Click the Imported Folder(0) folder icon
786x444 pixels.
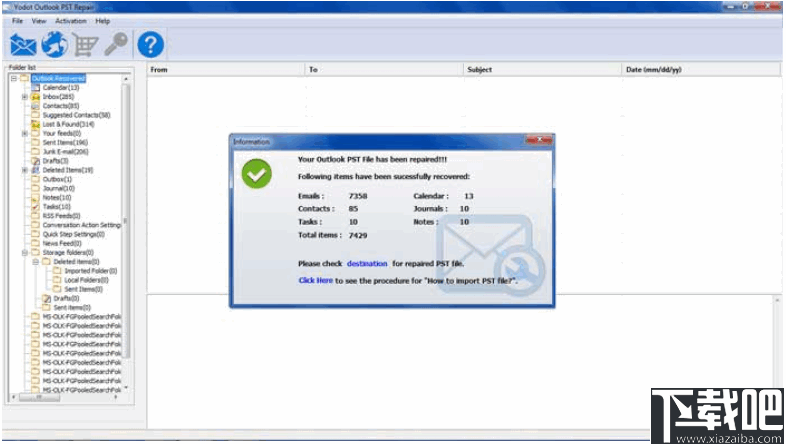[57, 271]
